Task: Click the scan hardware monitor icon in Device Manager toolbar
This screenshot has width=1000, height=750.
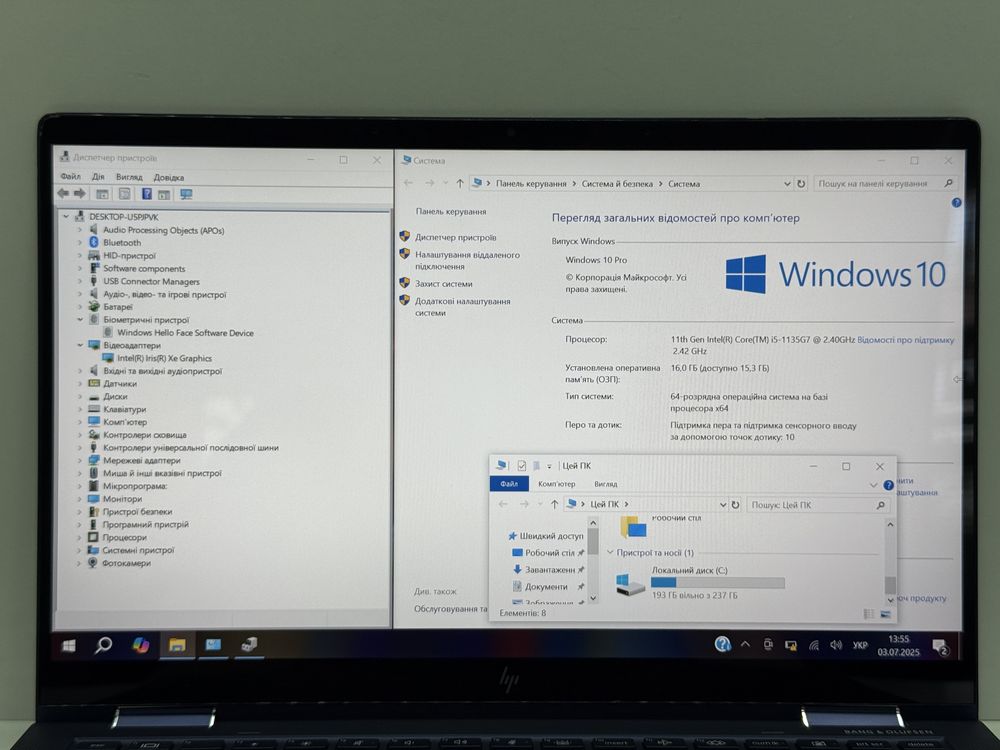Action: tap(186, 194)
